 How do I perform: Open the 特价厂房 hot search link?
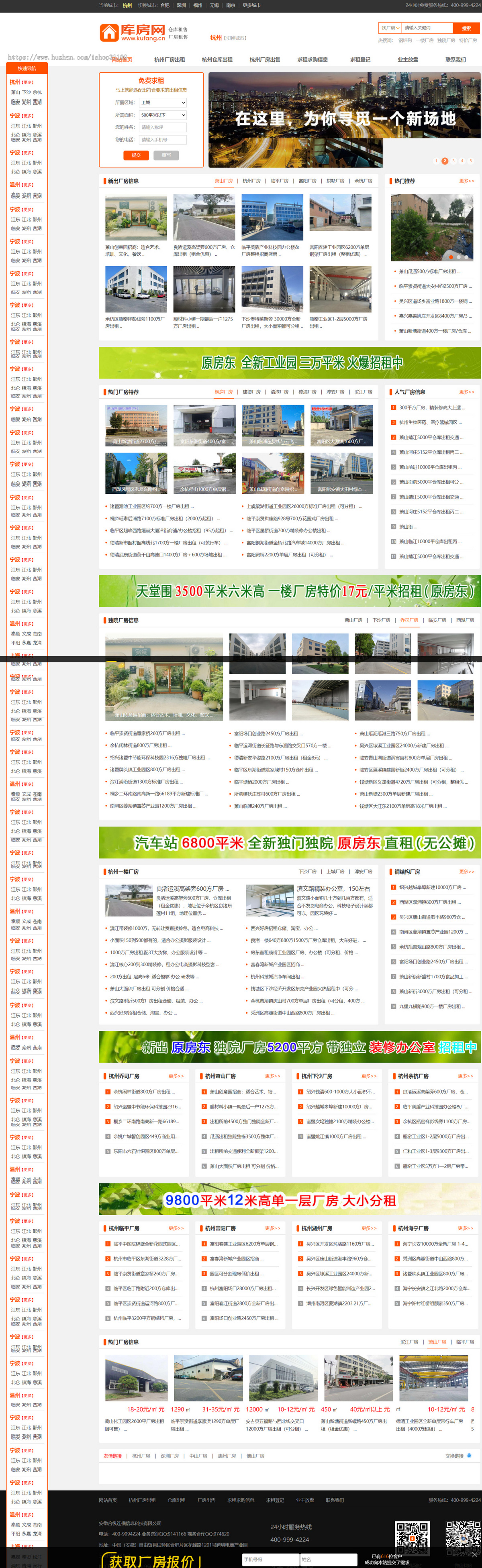point(468,40)
